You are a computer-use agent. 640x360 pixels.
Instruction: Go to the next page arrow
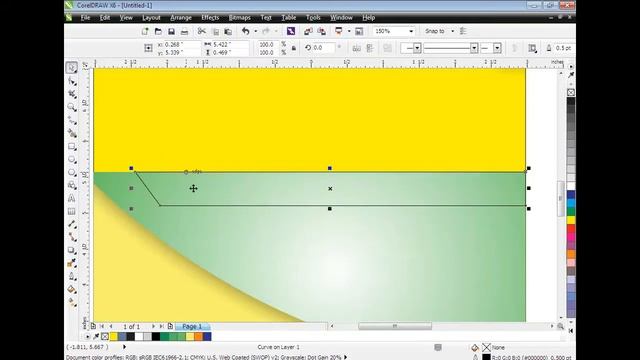tap(153, 327)
